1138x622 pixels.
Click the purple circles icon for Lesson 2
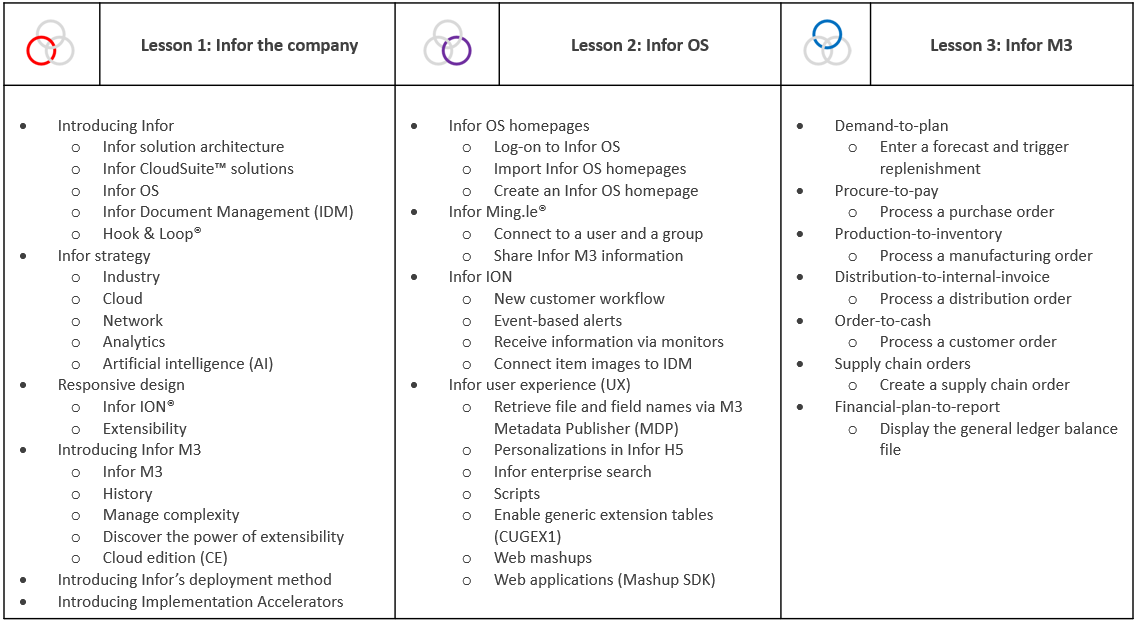[447, 44]
